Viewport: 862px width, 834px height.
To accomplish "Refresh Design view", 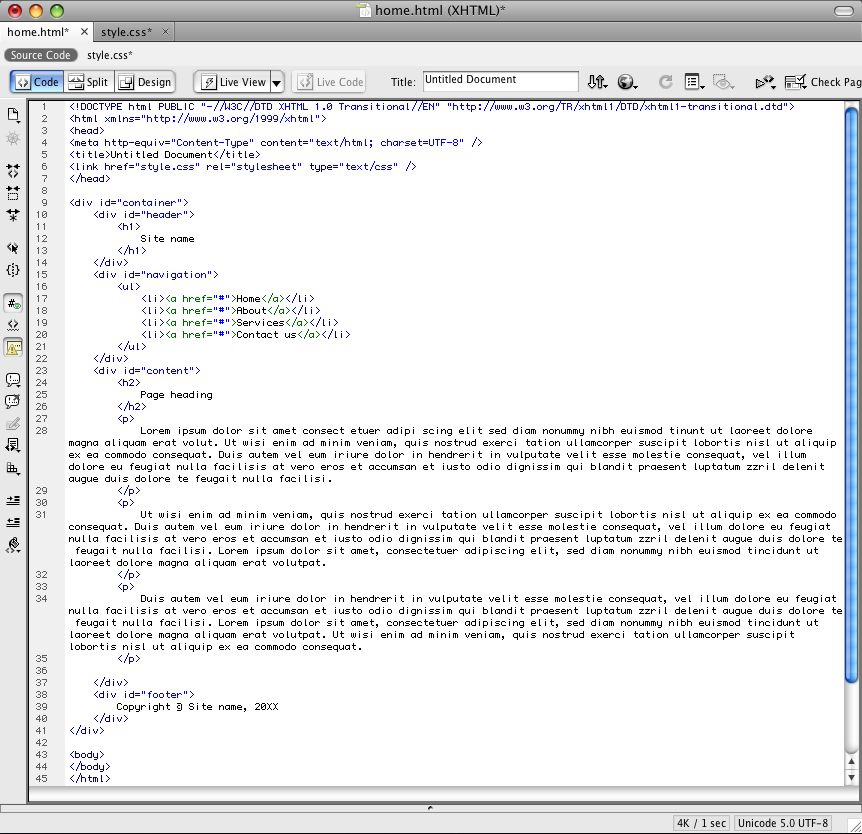I will coord(666,82).
